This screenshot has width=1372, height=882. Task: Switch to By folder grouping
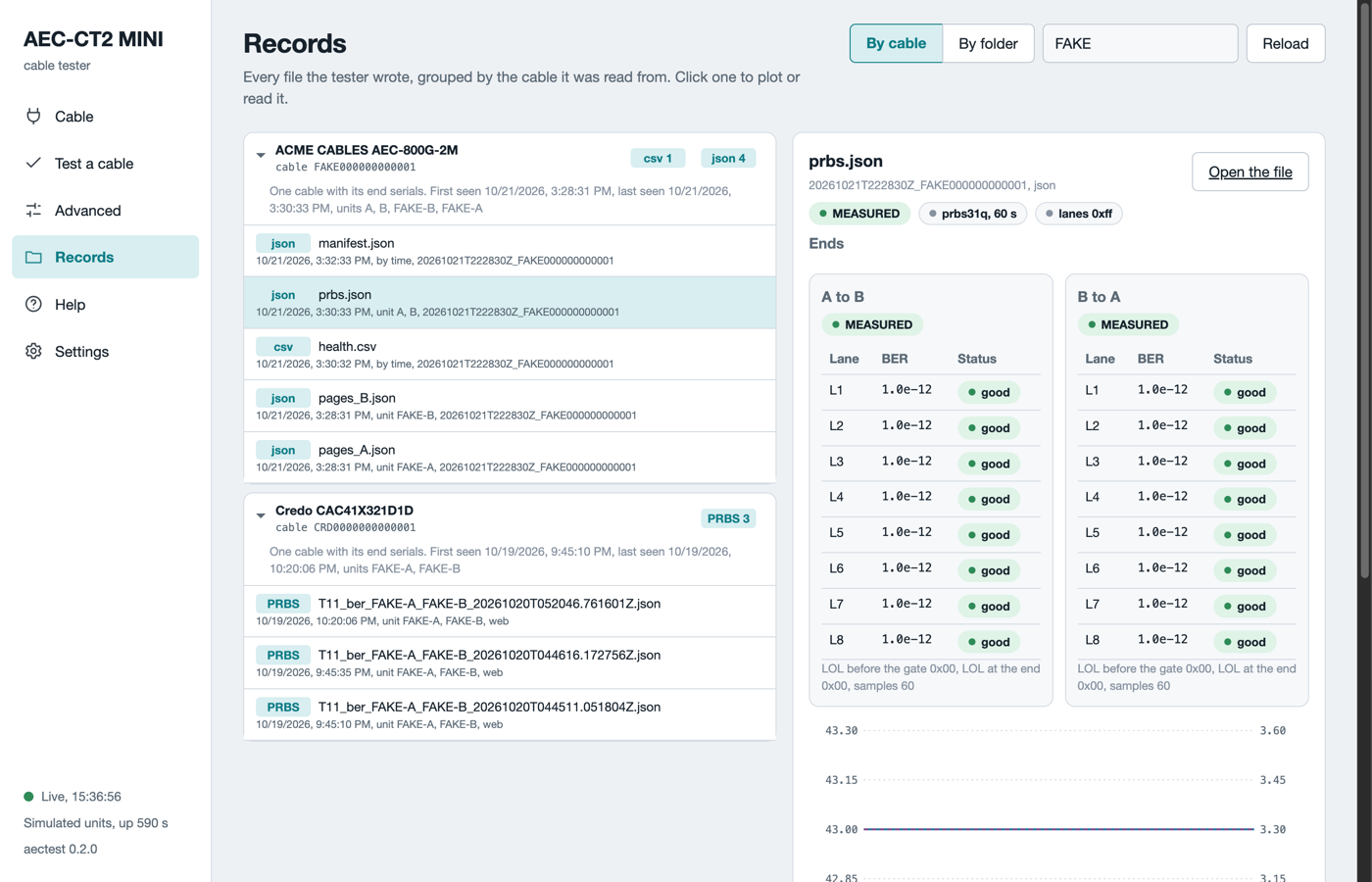988,43
